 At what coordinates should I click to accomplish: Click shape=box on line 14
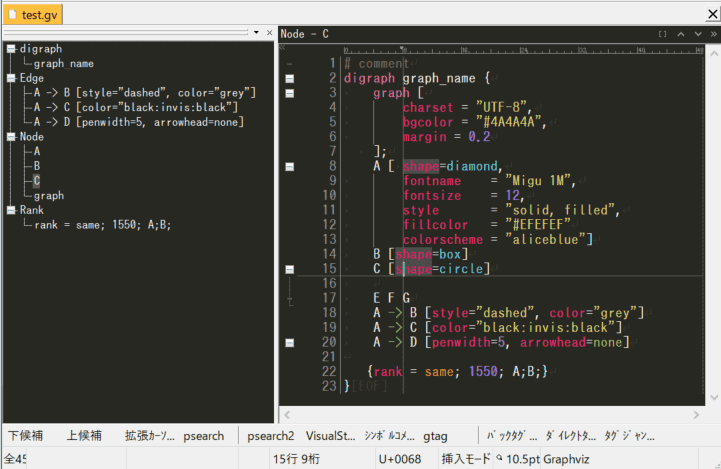428,254
